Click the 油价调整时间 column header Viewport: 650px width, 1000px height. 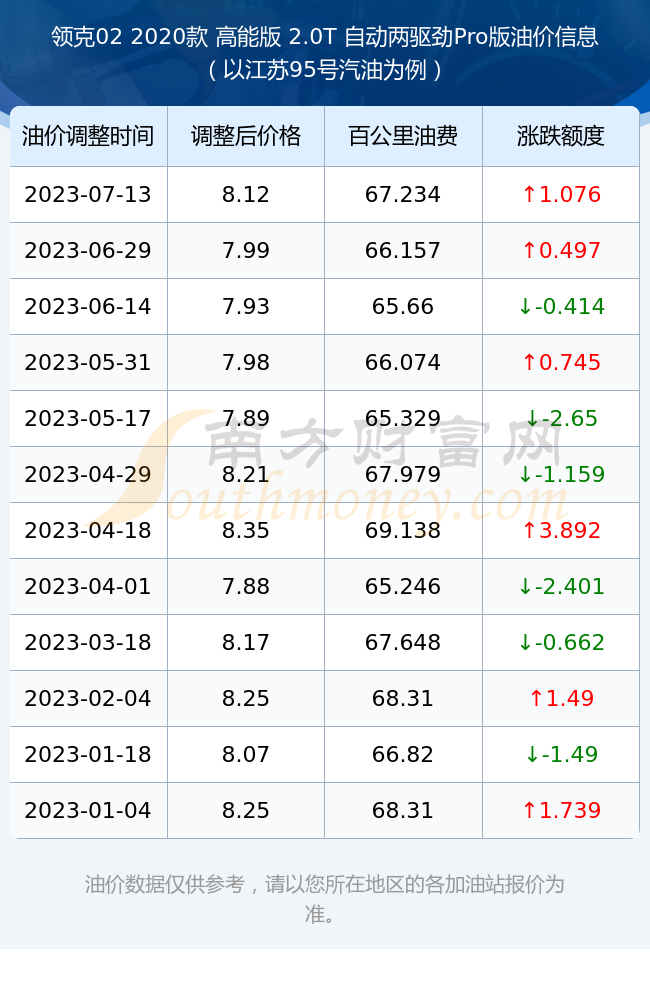tap(89, 136)
